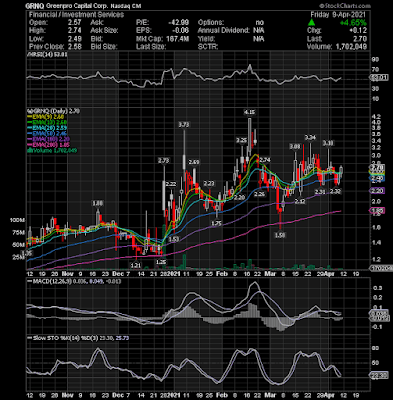Viewport: 393px width, 400px height.
Task: Click the 3.08 price annotation
Action: tap(295, 146)
